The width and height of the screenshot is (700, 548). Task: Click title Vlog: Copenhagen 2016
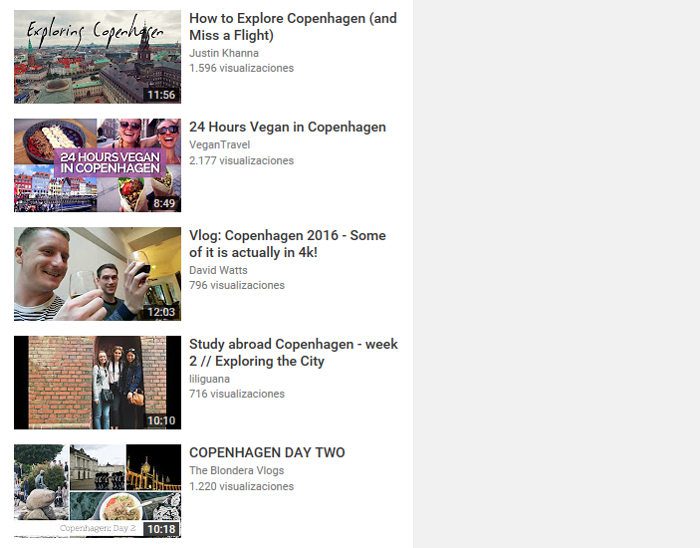click(x=288, y=244)
